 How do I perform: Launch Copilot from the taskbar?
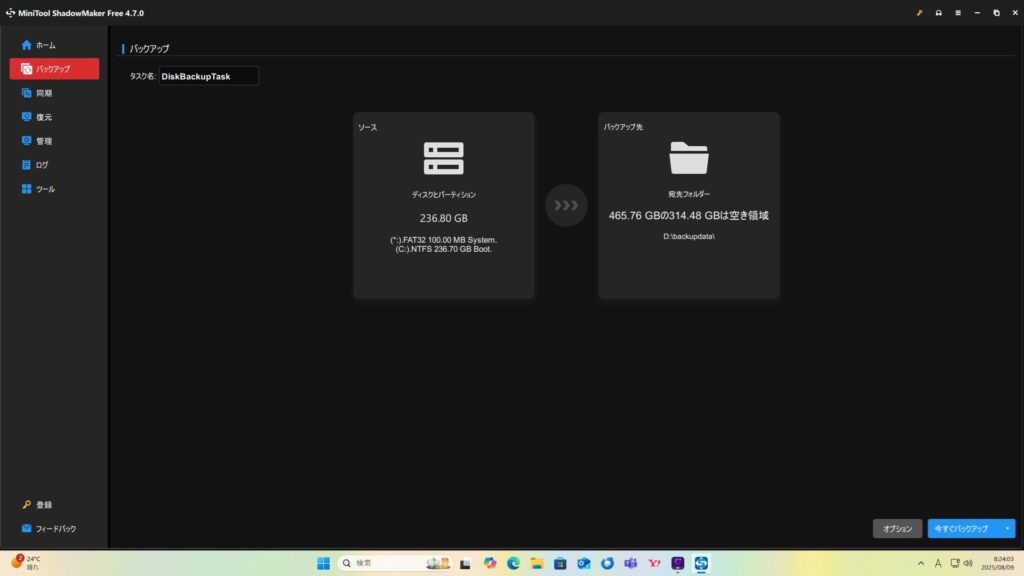point(490,563)
